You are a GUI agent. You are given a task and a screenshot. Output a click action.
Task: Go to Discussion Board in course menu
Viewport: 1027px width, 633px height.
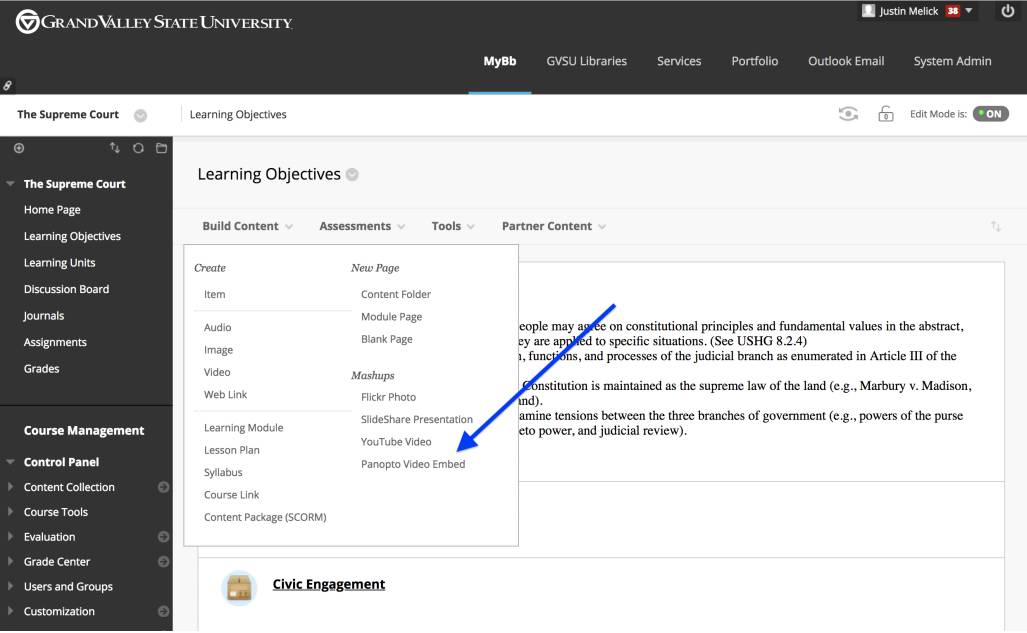66,289
